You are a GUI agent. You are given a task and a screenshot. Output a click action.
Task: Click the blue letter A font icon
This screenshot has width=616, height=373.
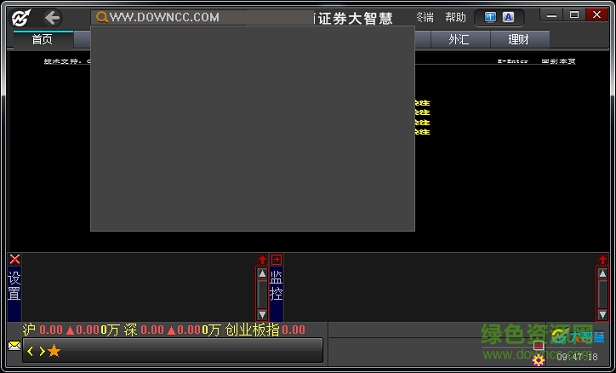pos(508,17)
